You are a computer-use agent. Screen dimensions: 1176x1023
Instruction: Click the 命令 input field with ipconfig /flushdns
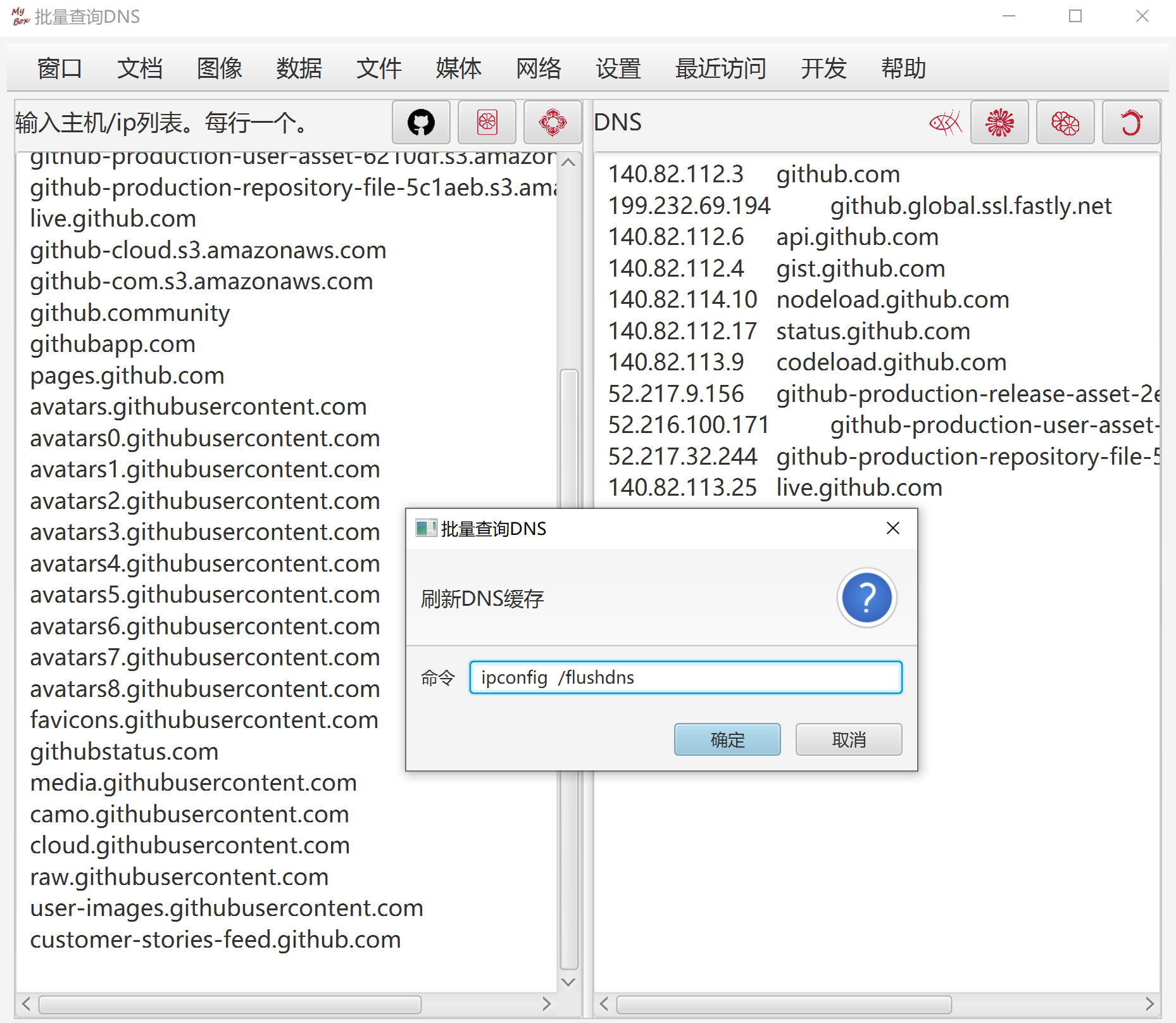(685, 677)
